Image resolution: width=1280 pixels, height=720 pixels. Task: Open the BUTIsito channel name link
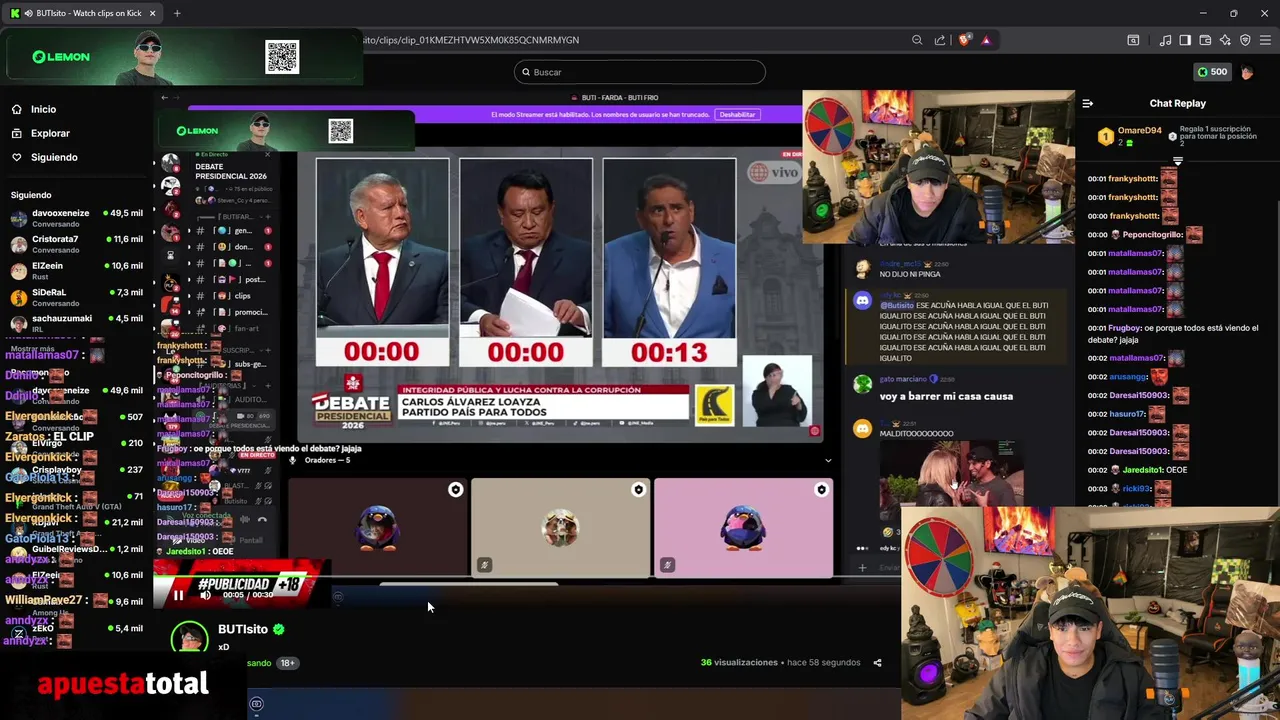(243, 629)
